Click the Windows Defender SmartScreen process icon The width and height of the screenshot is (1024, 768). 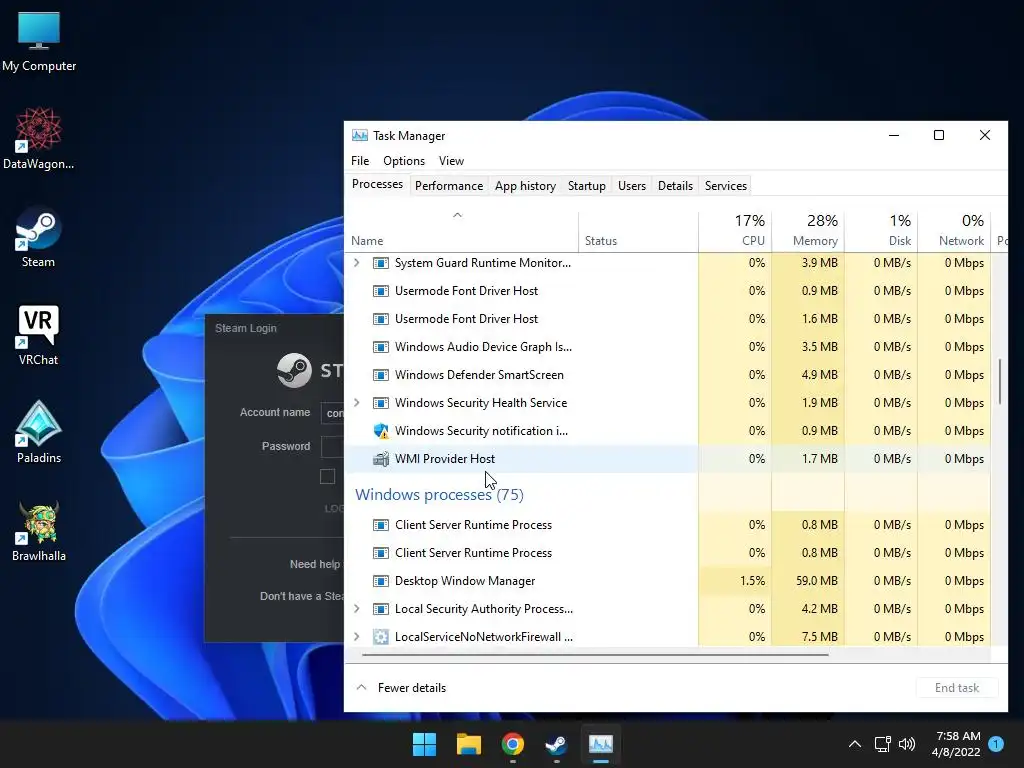pyautogui.click(x=381, y=375)
